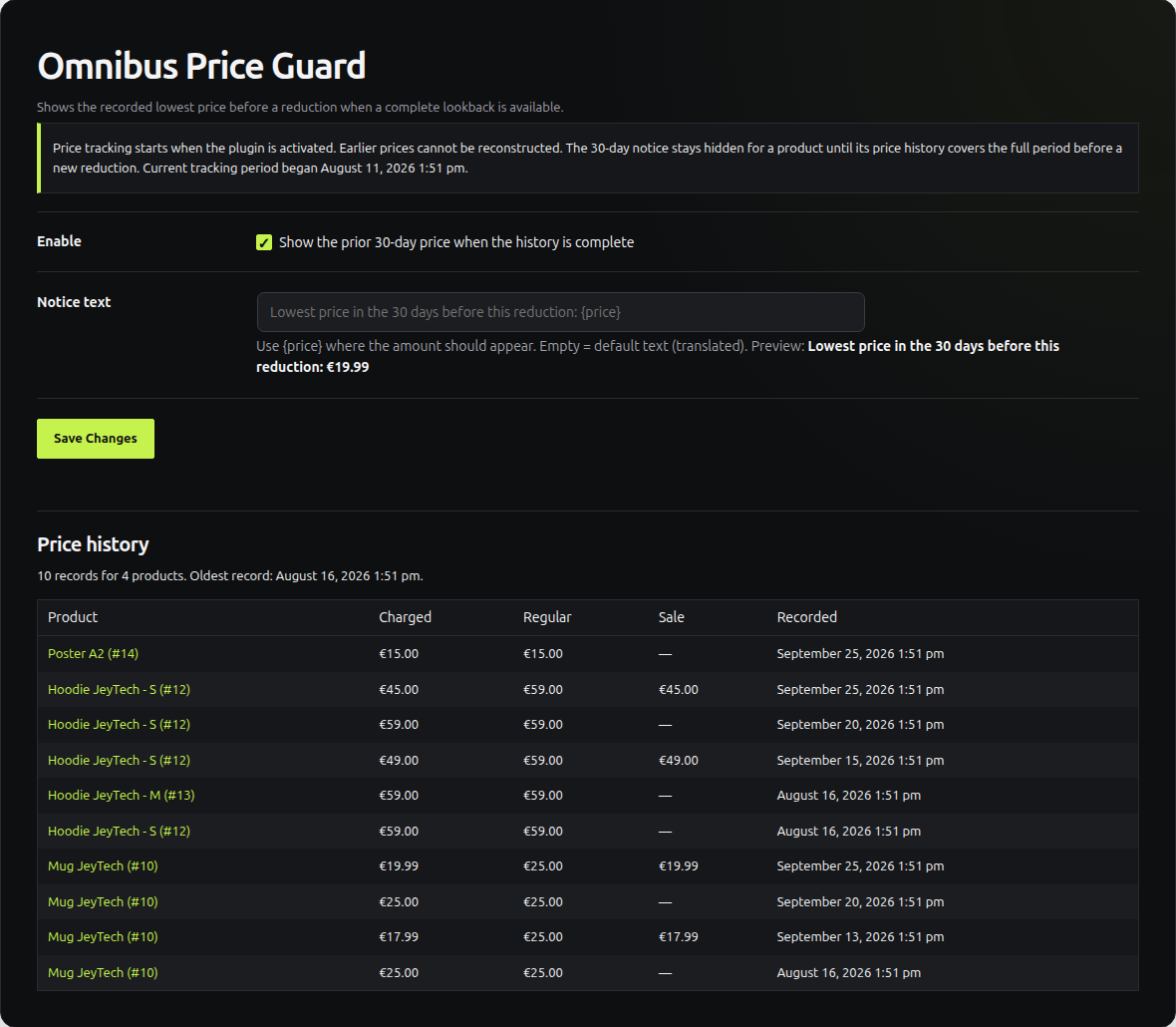
Task: Open Hoodie JeyTech - S link recorded August 16
Action: [x=119, y=832]
